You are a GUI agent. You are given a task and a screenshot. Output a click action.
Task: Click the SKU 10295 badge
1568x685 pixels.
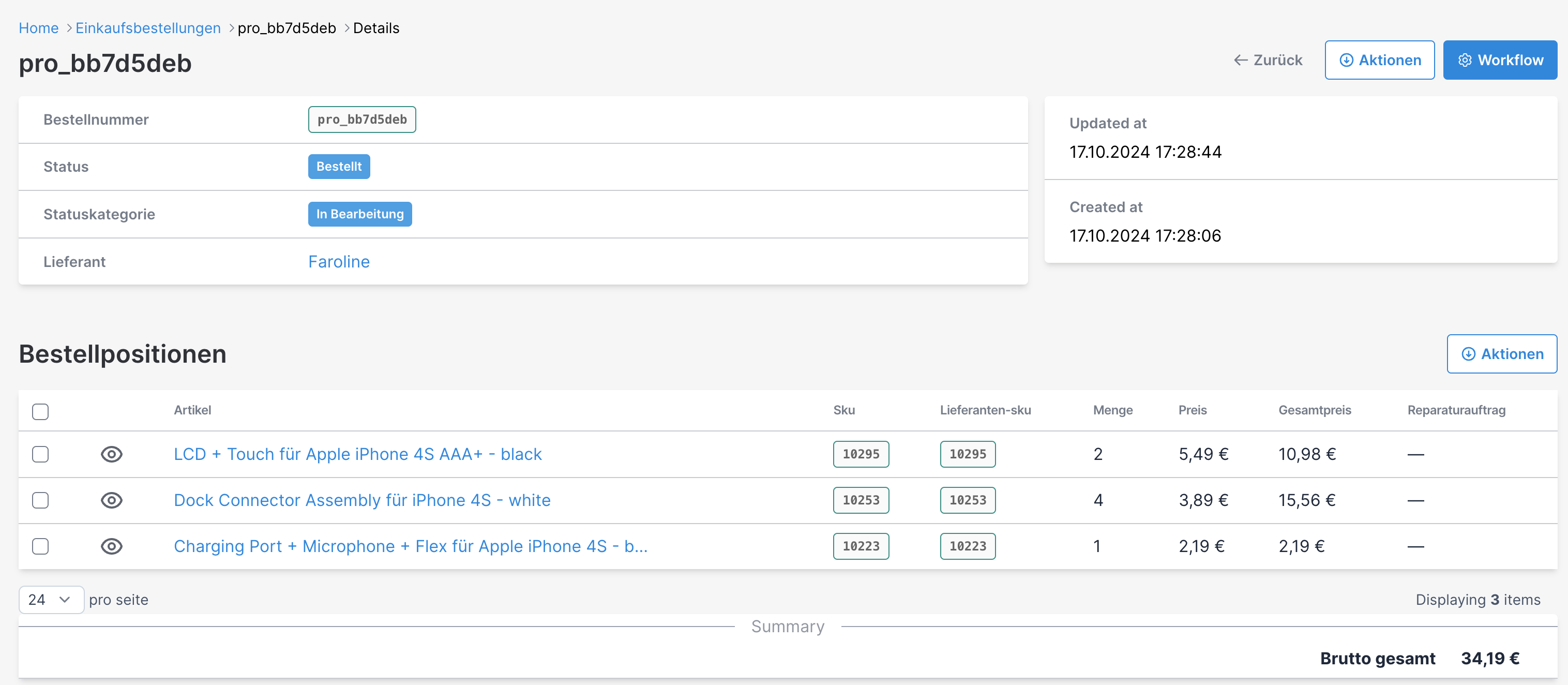(x=860, y=454)
